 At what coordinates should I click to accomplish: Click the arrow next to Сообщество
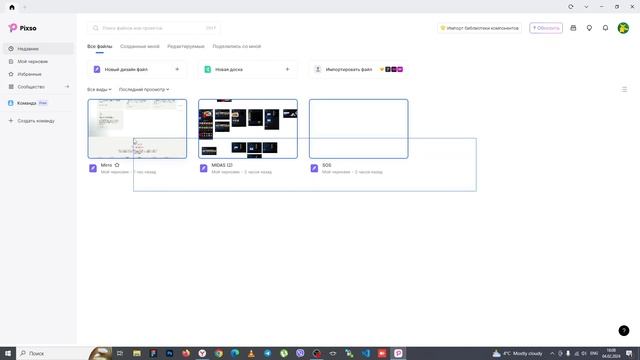pos(67,87)
